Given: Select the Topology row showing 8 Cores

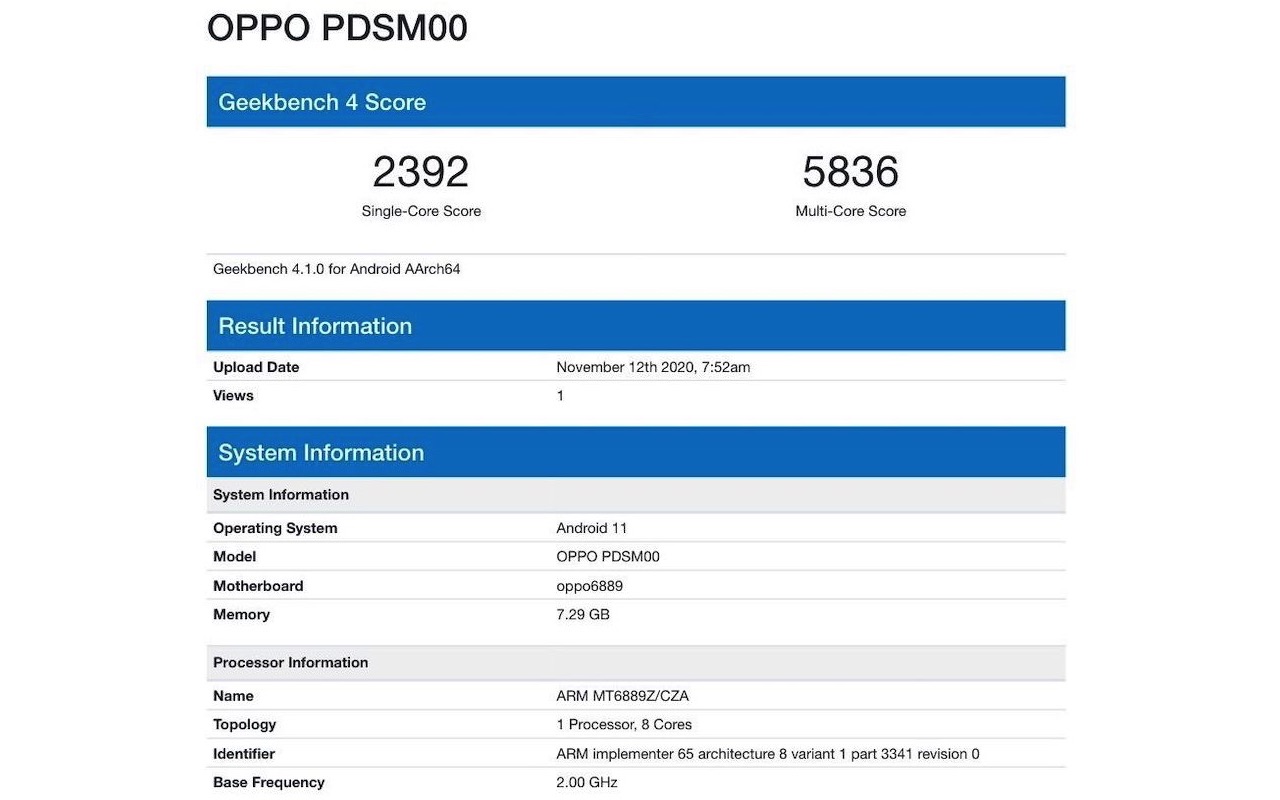Looking at the screenshot, I should 624,724.
